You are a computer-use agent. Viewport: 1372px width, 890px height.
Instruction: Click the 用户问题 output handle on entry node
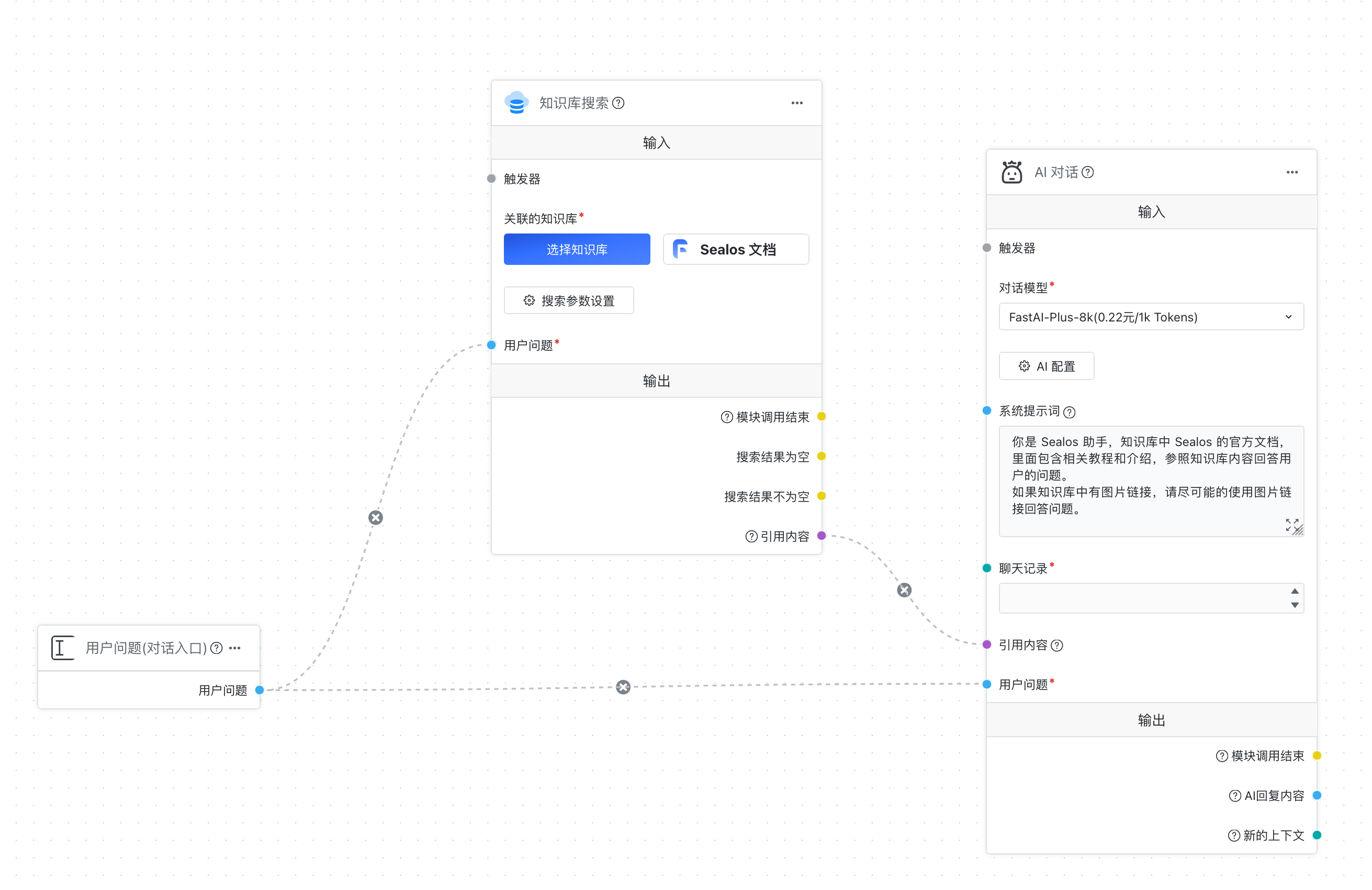(260, 690)
